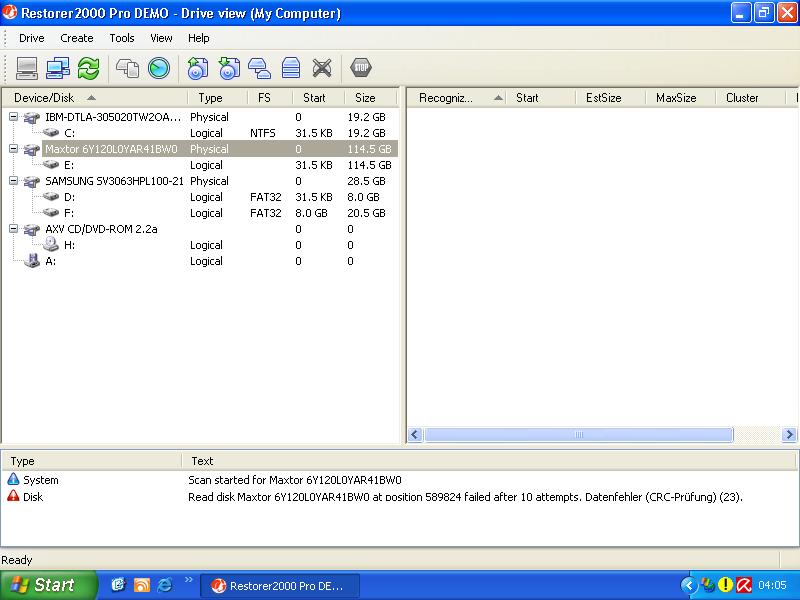Click the System info icon in log

tap(13, 479)
